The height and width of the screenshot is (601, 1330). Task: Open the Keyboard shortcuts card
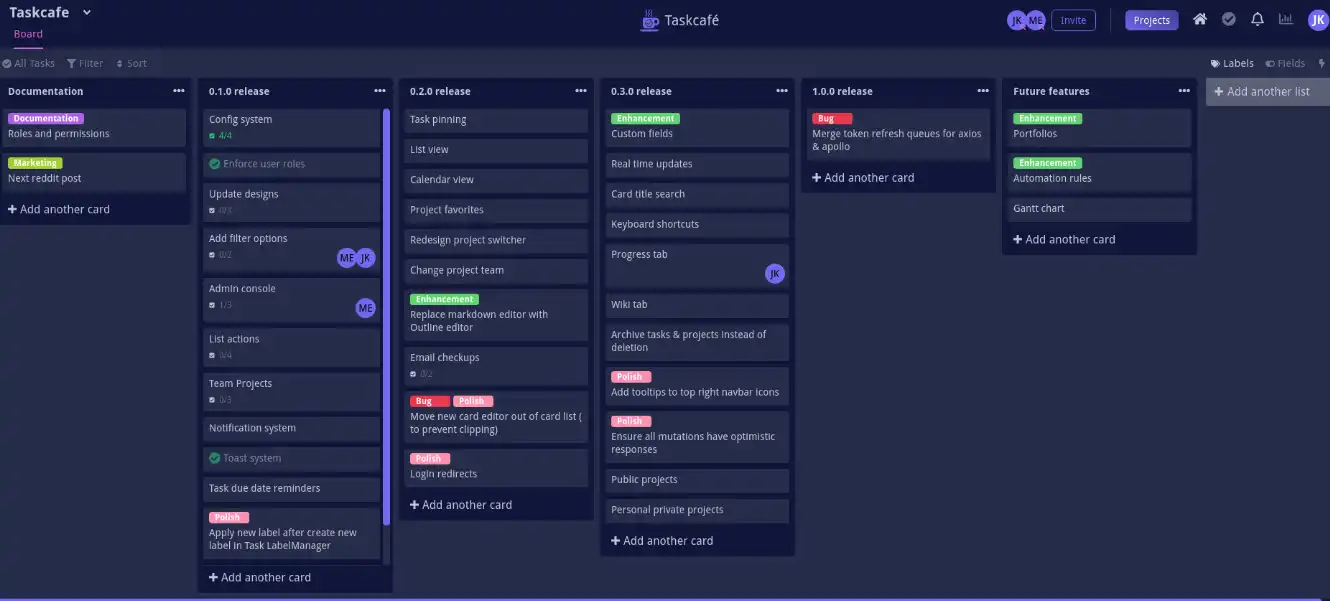coord(697,224)
